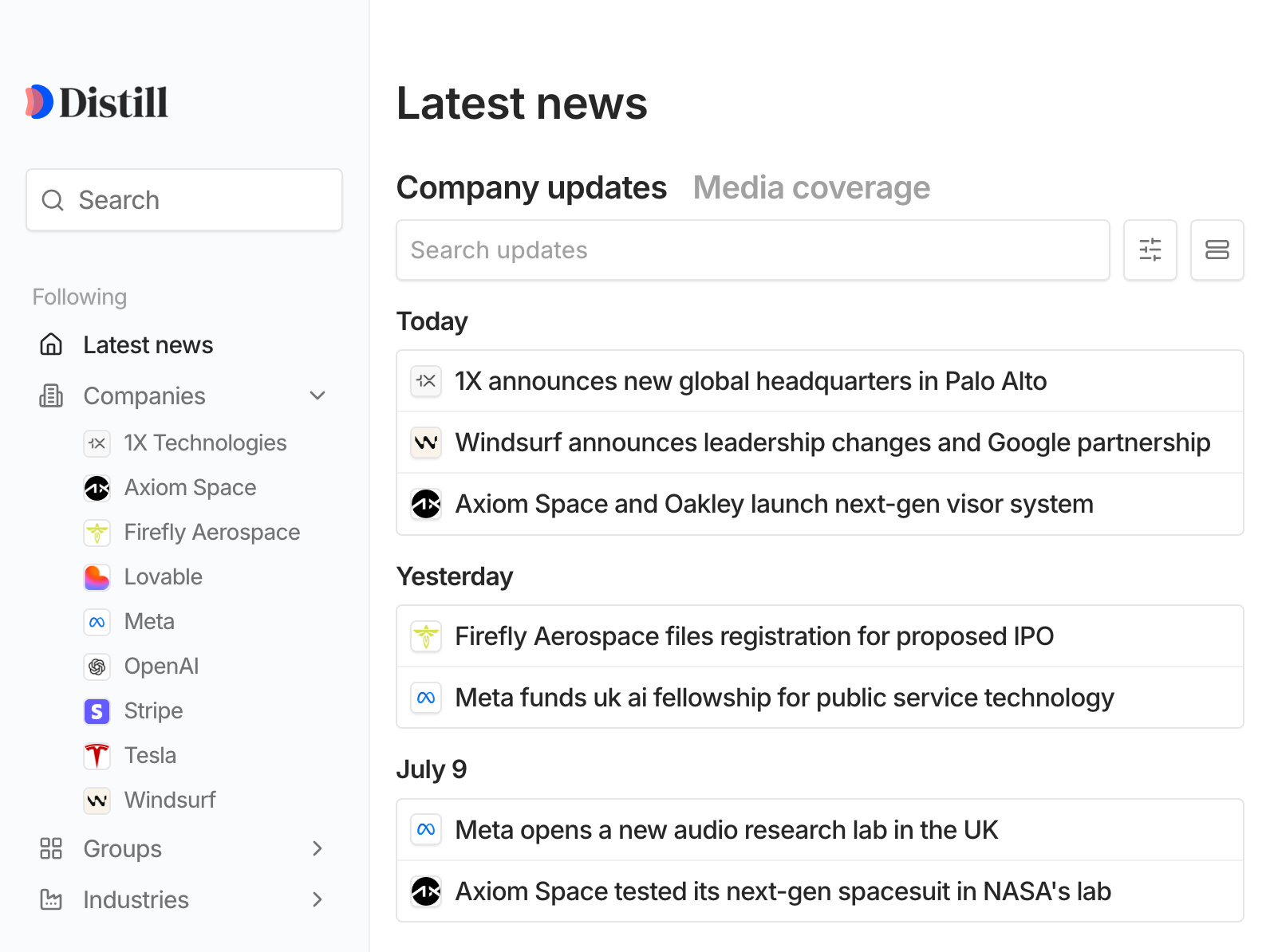Collapse the Companies list chevron

coord(317,395)
